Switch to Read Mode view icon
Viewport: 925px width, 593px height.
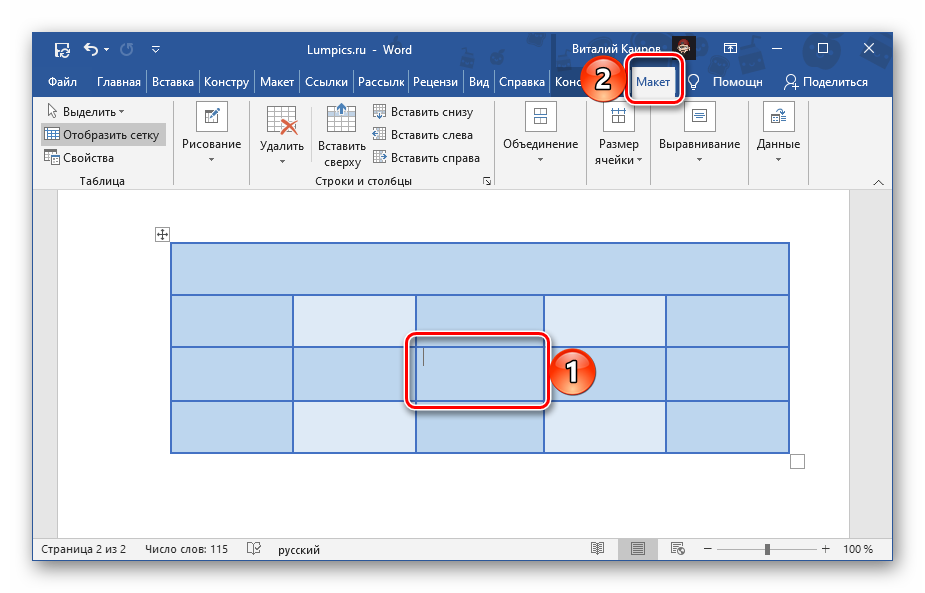(x=597, y=549)
